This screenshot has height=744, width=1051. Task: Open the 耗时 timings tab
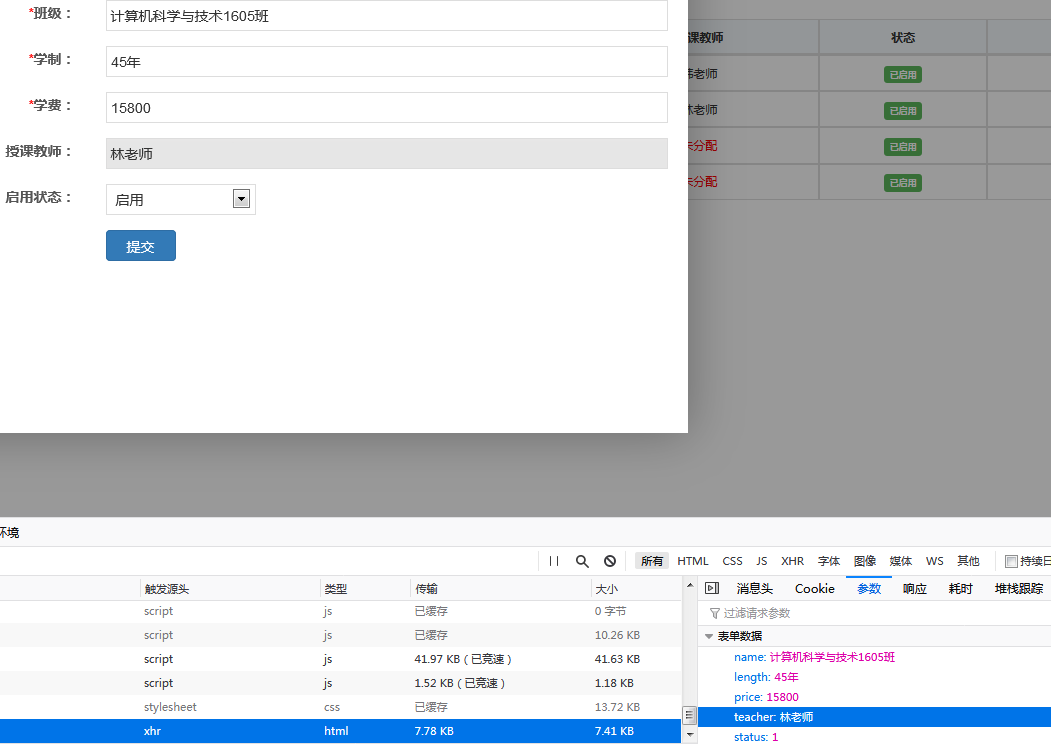960,588
